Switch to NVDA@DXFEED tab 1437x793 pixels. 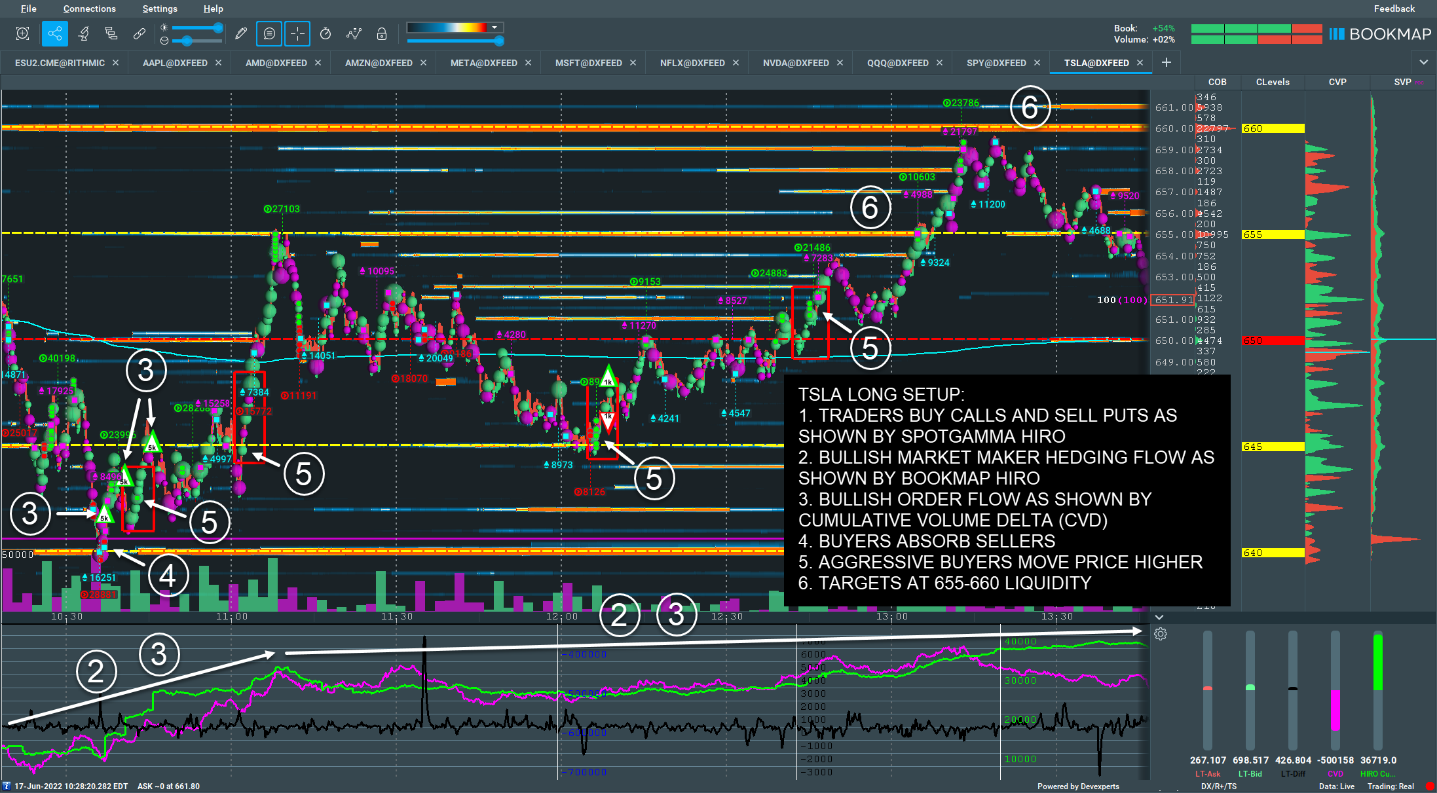click(796, 62)
